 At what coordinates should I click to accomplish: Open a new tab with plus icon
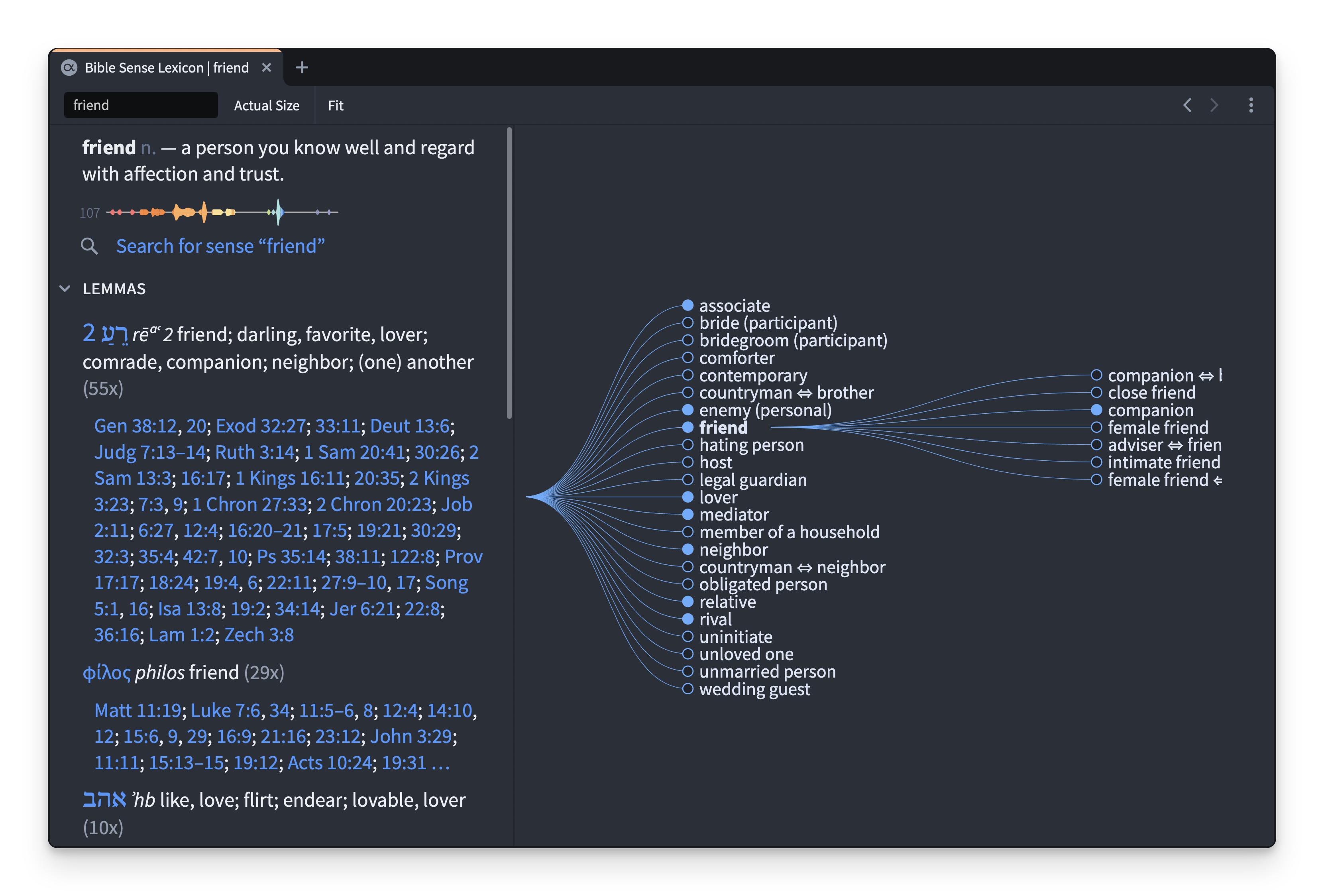[302, 68]
